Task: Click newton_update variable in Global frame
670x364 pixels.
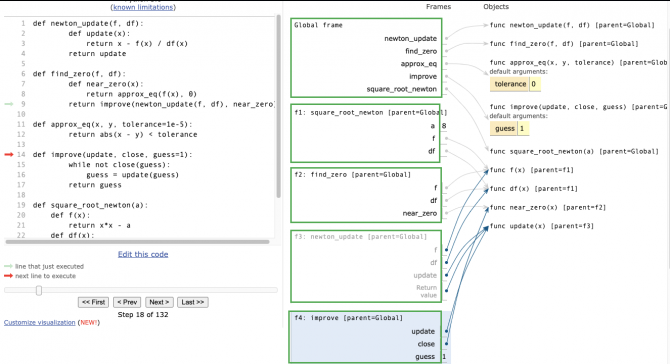Action: 410,38
